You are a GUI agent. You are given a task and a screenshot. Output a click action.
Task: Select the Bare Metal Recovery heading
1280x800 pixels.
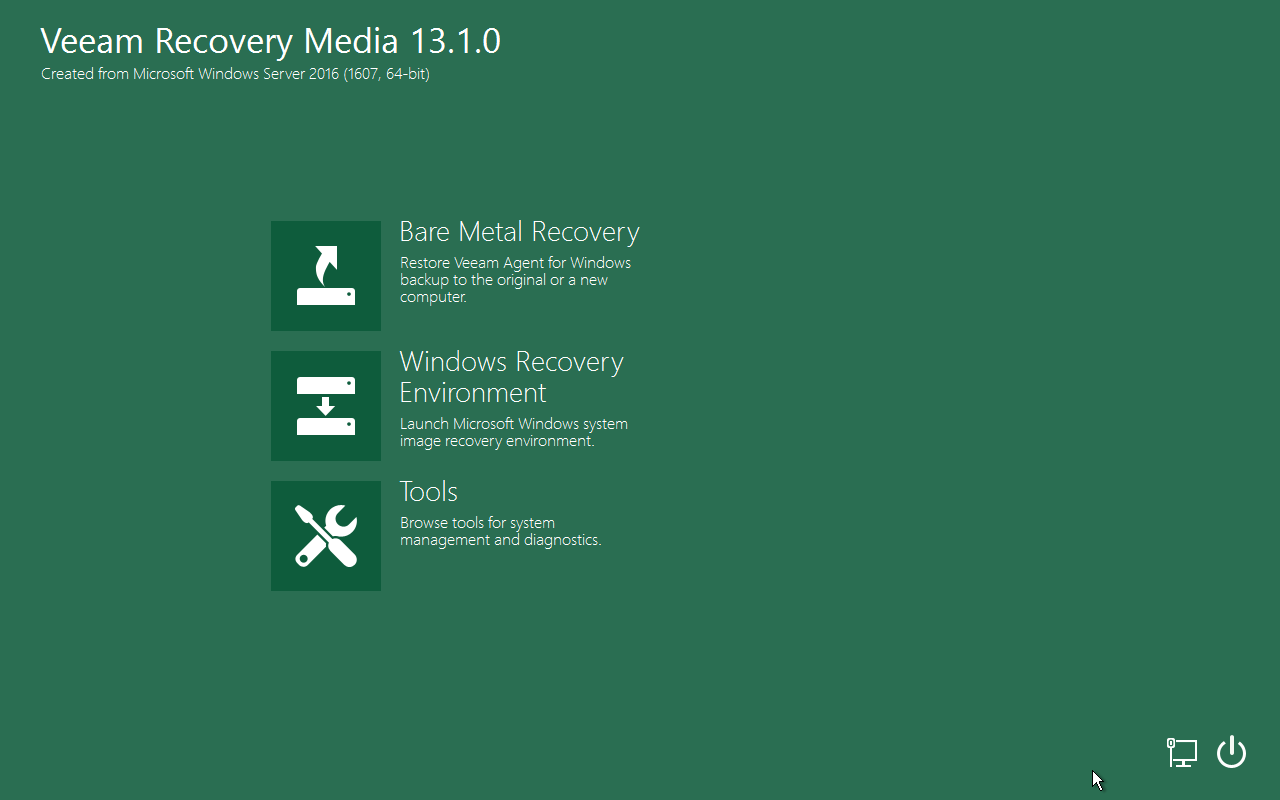519,232
